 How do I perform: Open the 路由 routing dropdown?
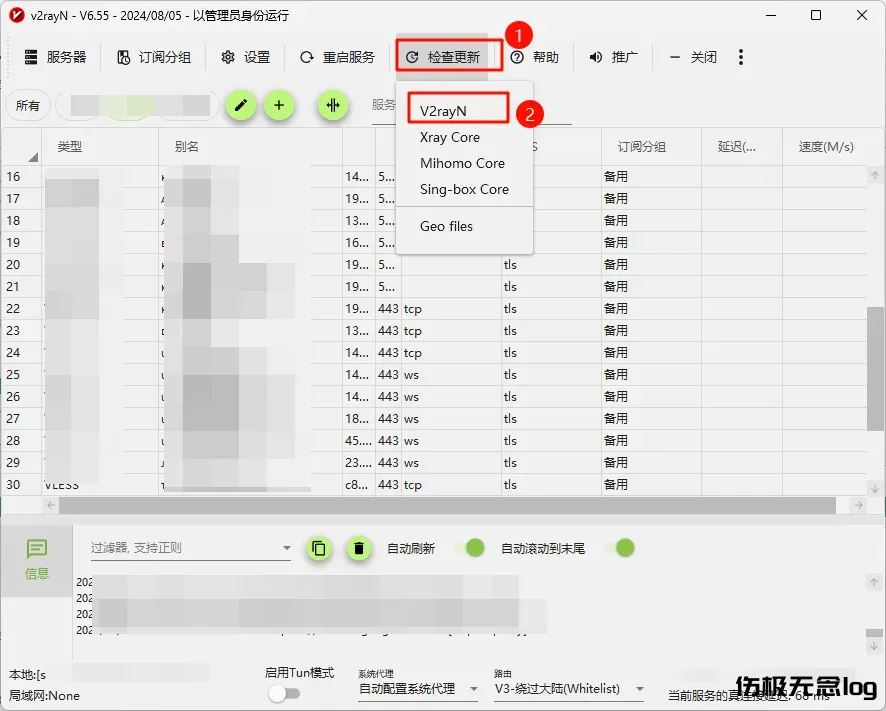[569, 689]
